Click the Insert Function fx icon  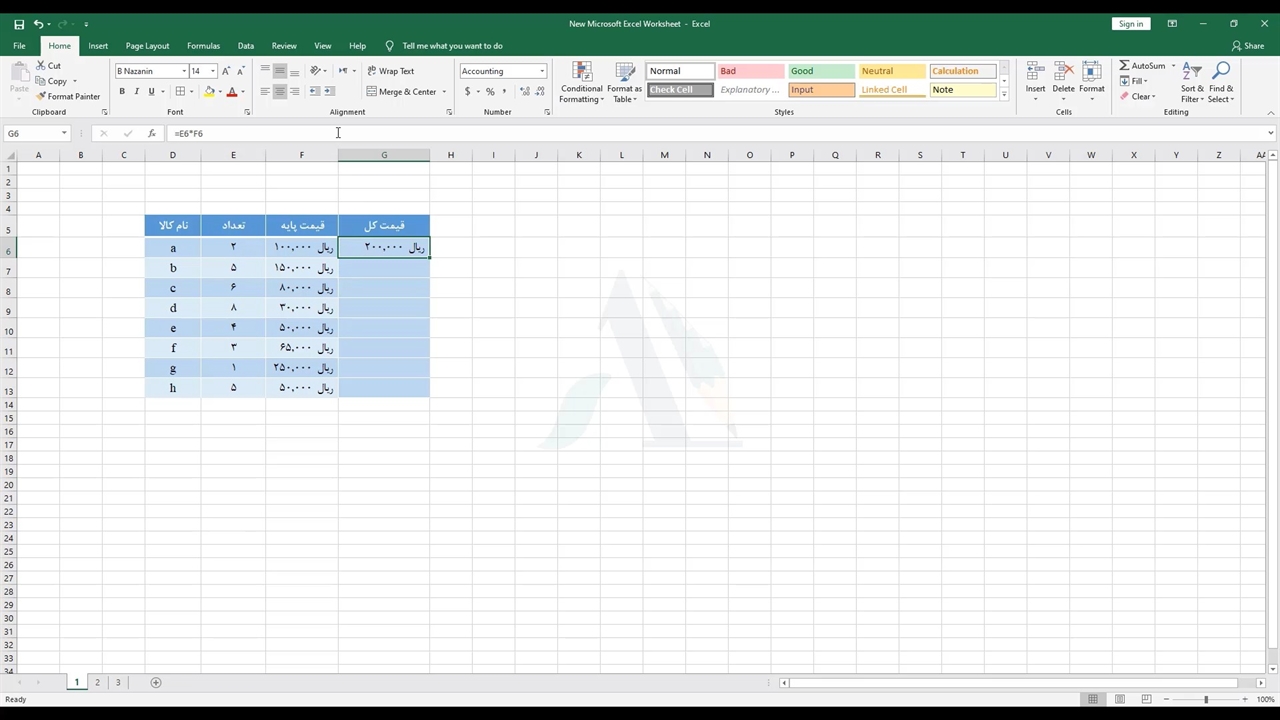[x=152, y=133]
